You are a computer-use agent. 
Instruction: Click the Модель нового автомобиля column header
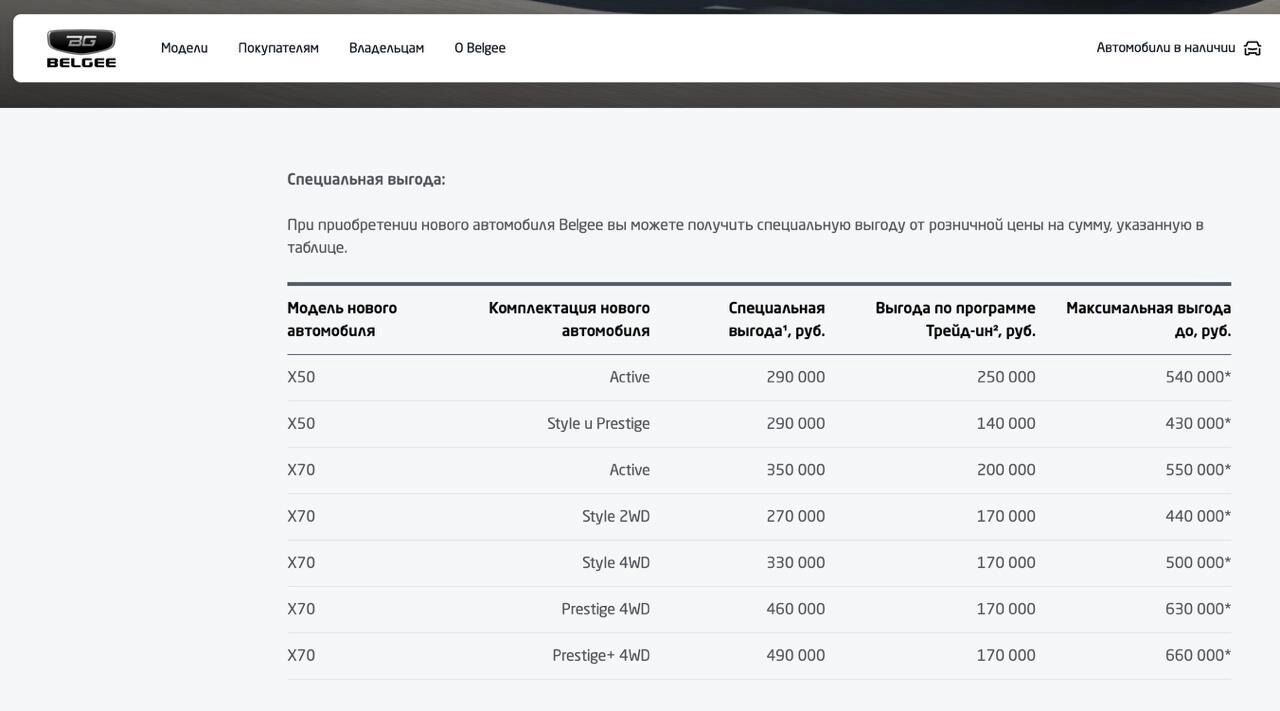click(x=342, y=320)
